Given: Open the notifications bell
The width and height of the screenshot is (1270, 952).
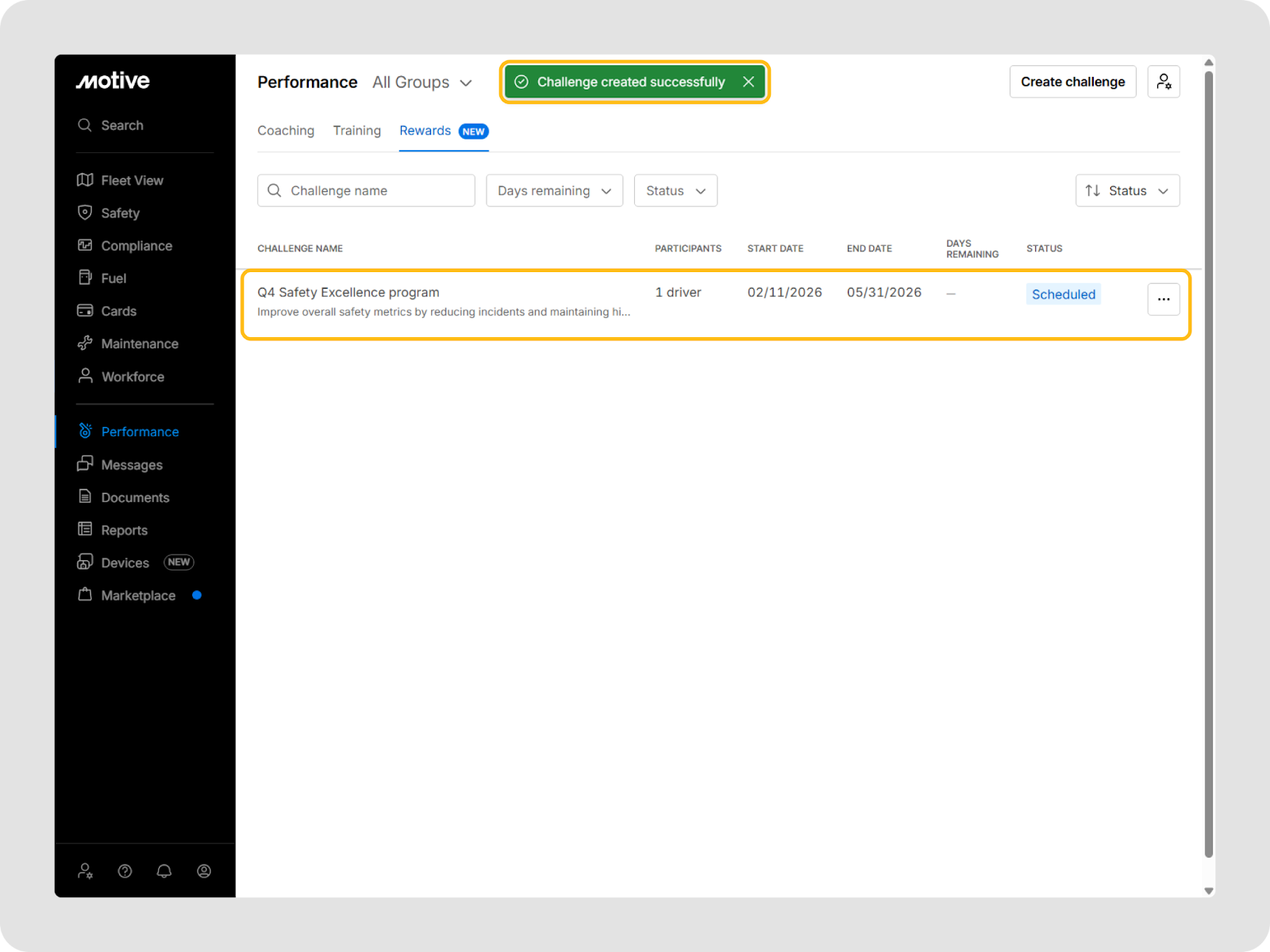Looking at the screenshot, I should (164, 871).
